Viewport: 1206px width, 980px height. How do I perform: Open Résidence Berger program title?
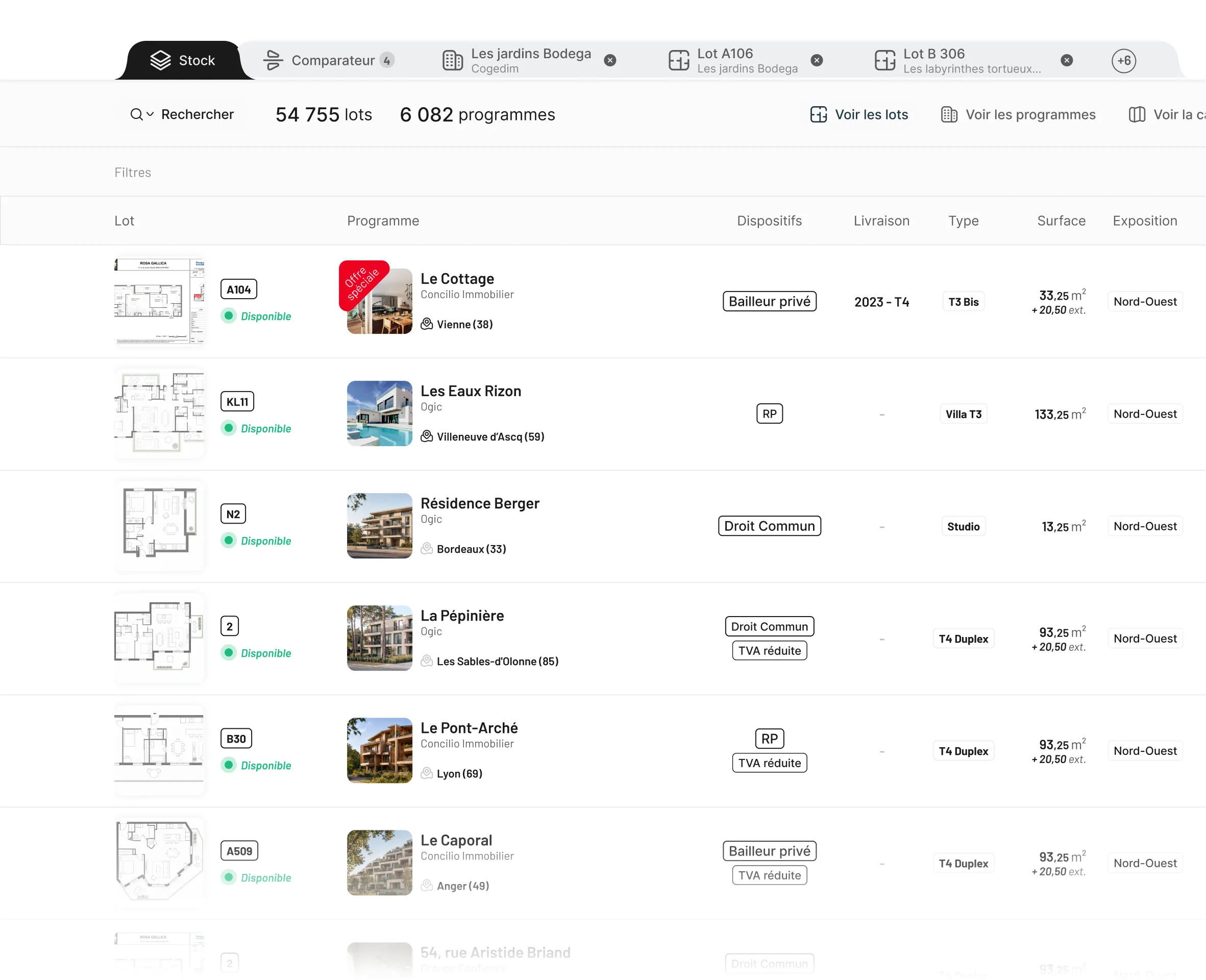pyautogui.click(x=480, y=504)
